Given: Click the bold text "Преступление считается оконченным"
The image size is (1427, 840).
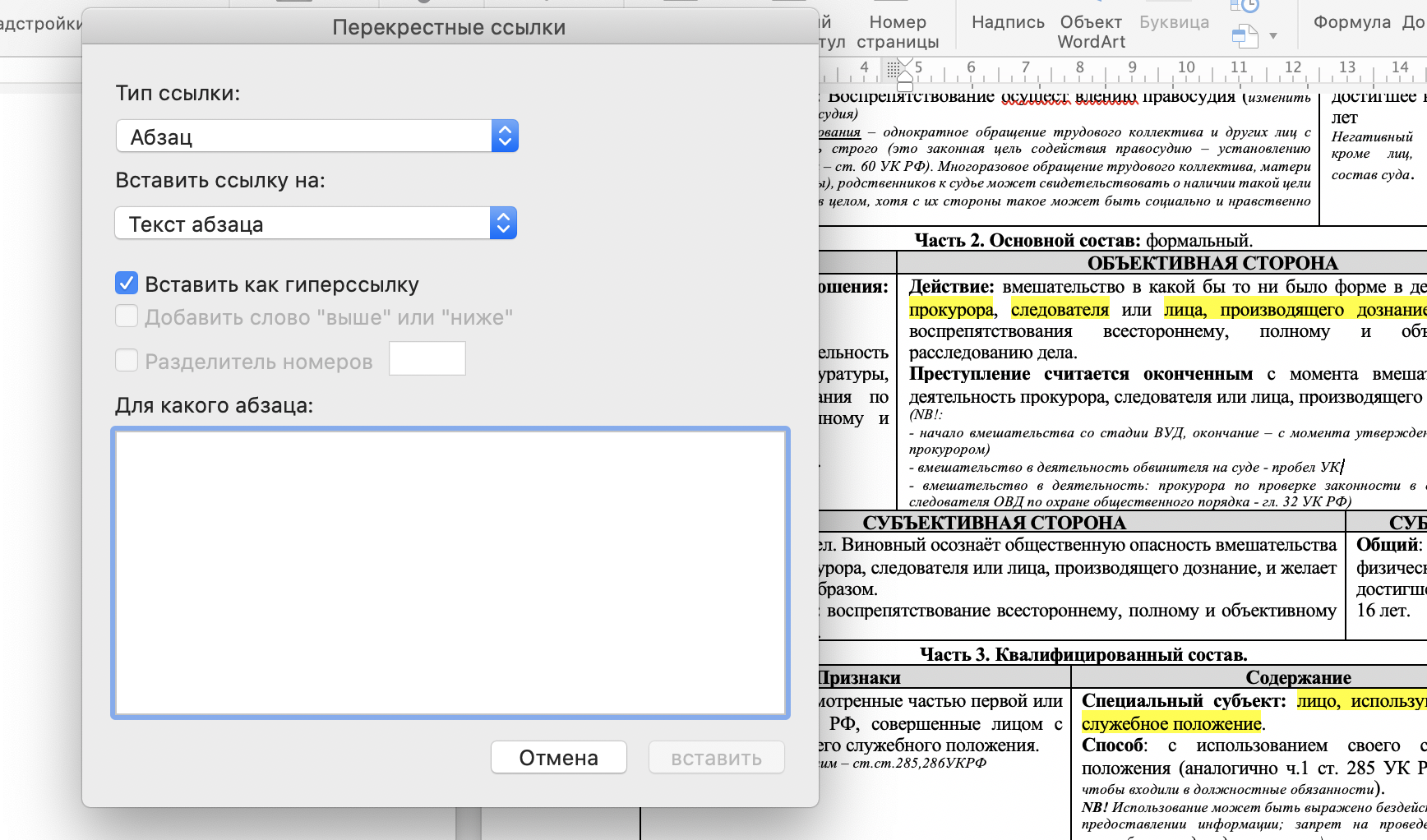Looking at the screenshot, I should (1081, 373).
